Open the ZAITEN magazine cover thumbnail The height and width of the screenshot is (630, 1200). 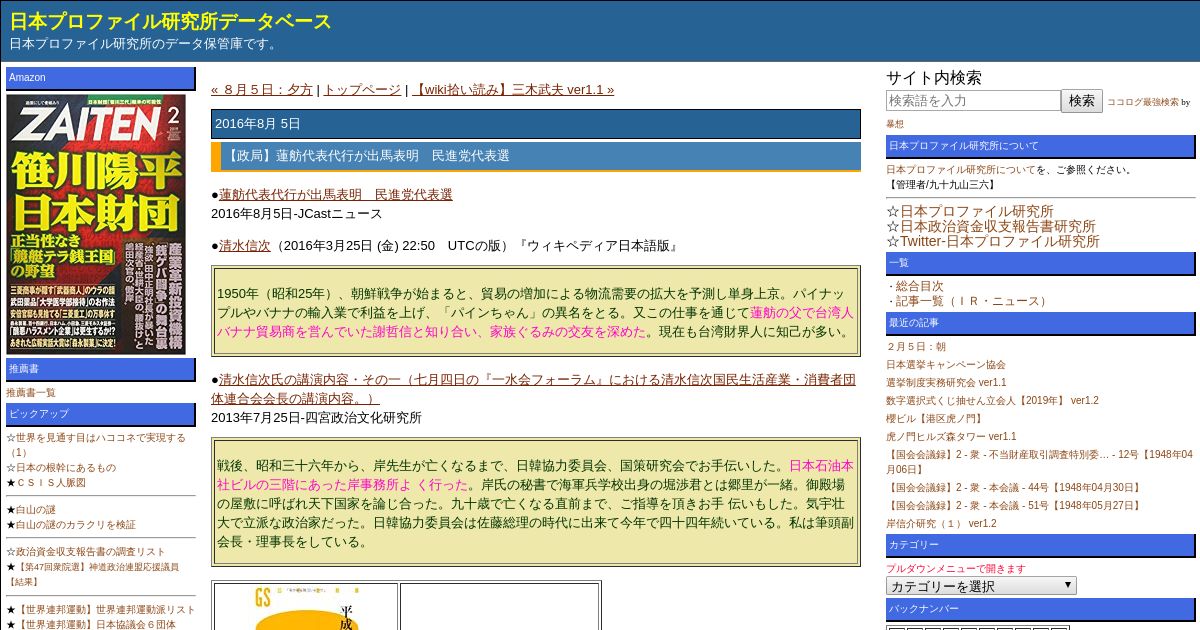pos(95,224)
